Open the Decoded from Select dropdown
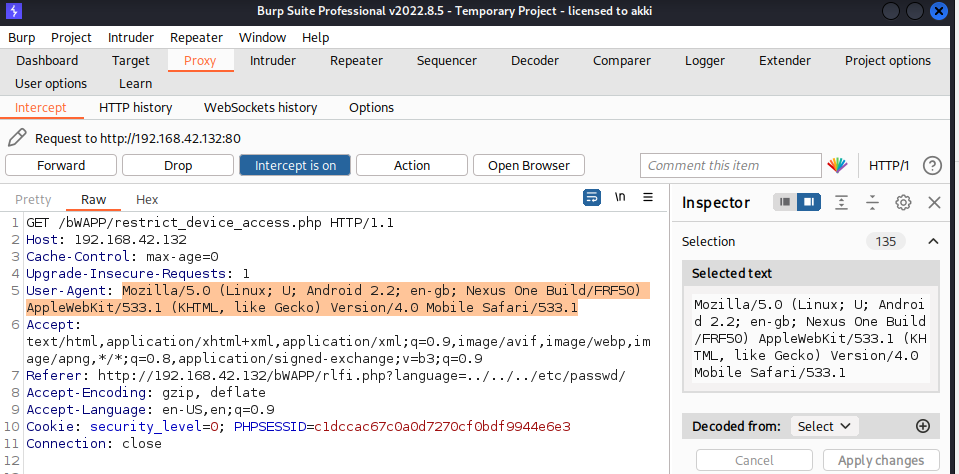The width and height of the screenshot is (959, 474). (x=824, y=426)
